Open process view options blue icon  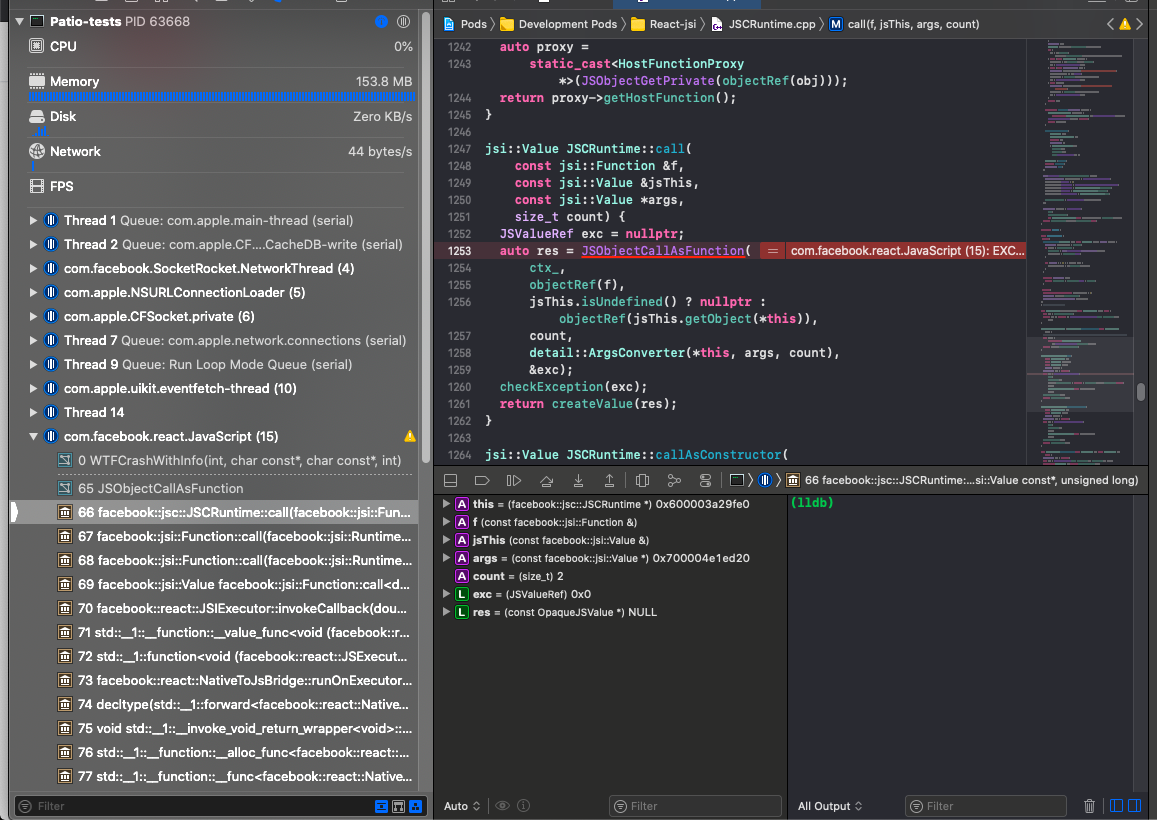381,21
